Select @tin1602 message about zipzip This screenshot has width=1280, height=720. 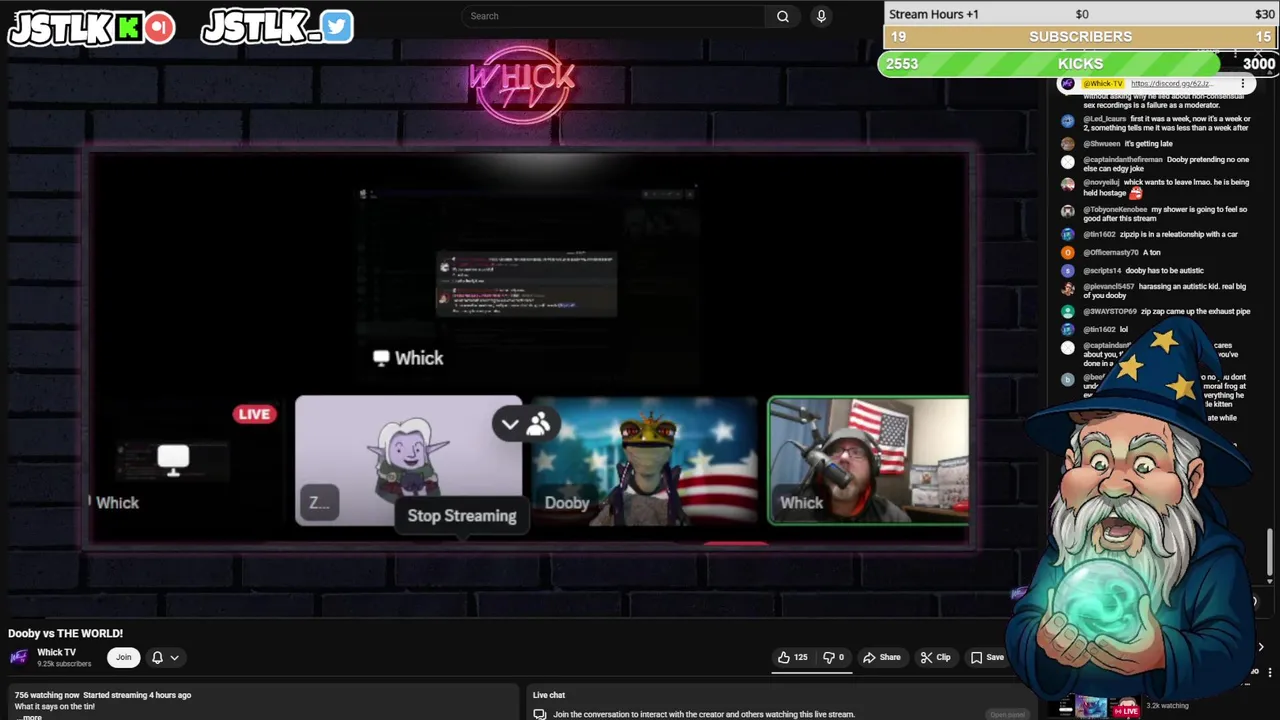[x=1179, y=235]
